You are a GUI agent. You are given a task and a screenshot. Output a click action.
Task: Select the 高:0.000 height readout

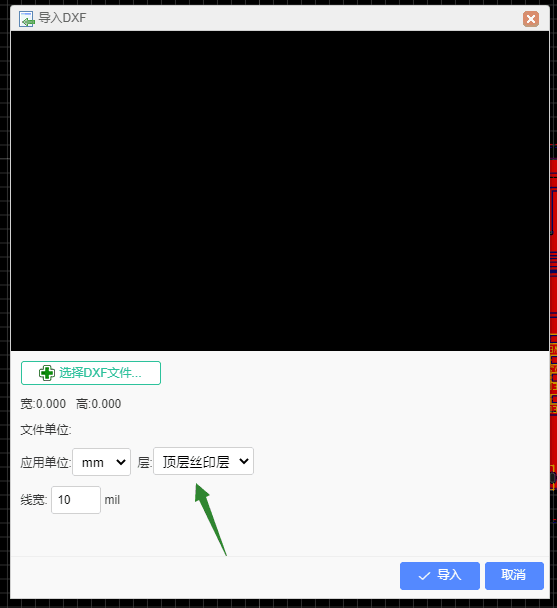point(99,404)
